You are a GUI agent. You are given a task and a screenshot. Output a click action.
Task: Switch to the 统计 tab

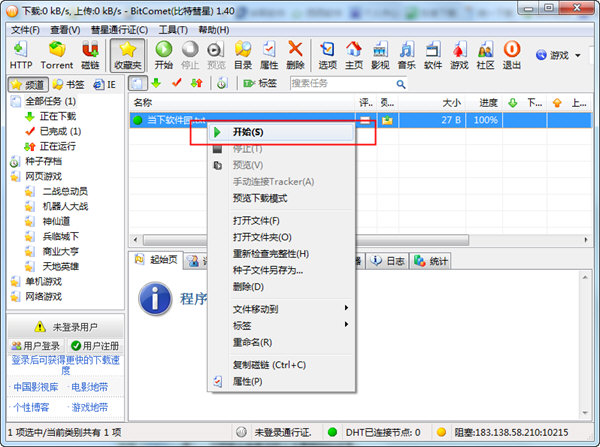click(x=434, y=261)
